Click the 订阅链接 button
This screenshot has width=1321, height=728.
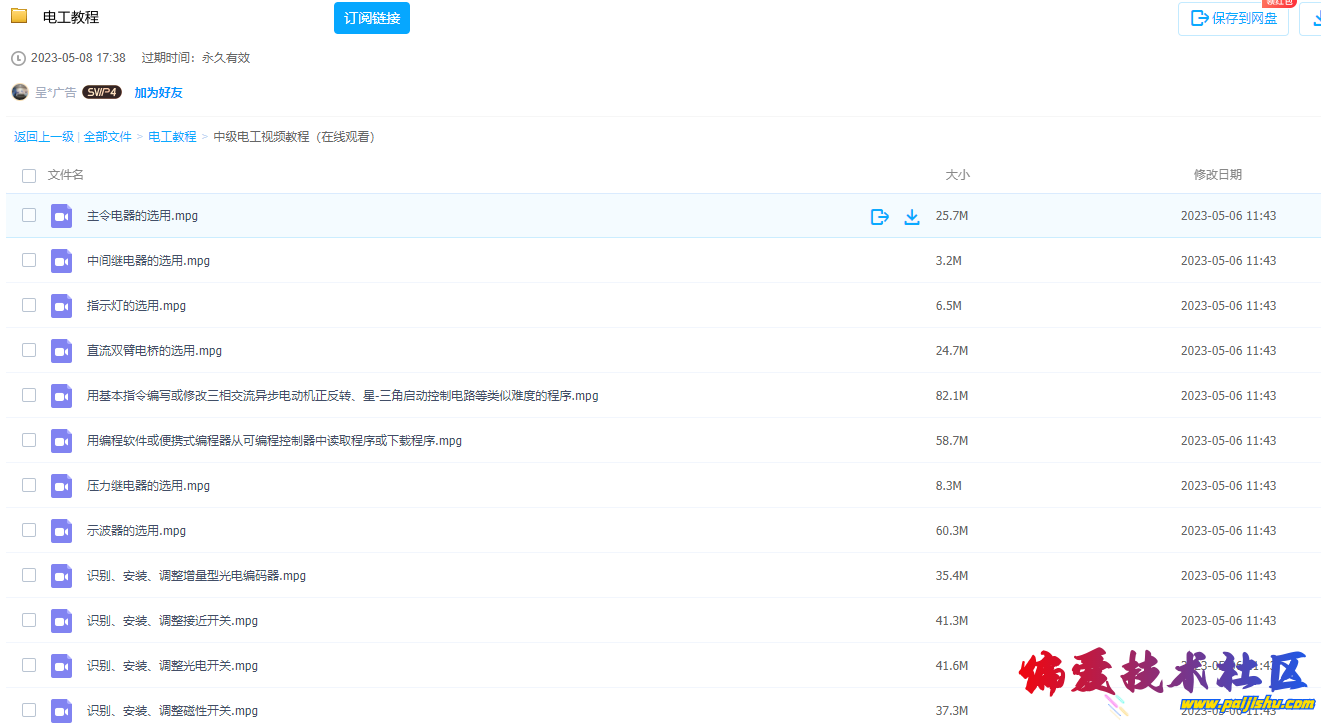click(371, 18)
